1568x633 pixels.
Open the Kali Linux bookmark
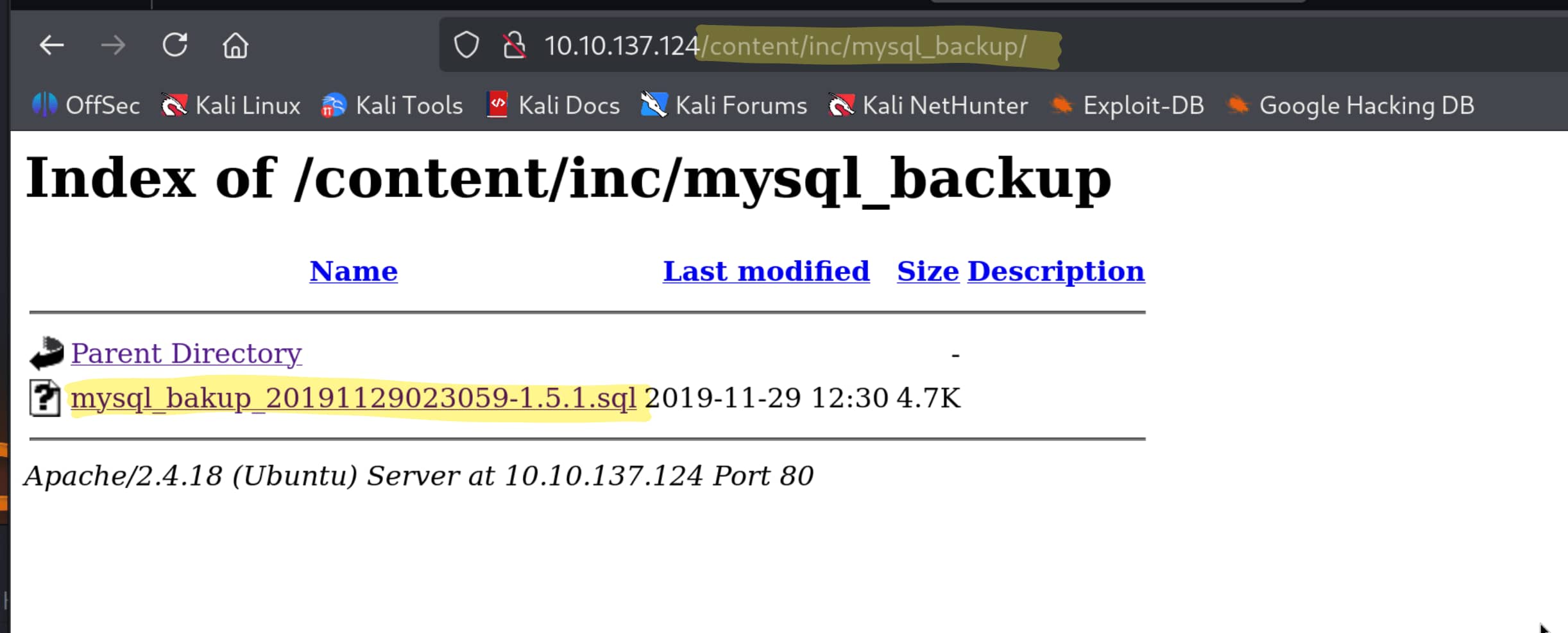point(231,105)
